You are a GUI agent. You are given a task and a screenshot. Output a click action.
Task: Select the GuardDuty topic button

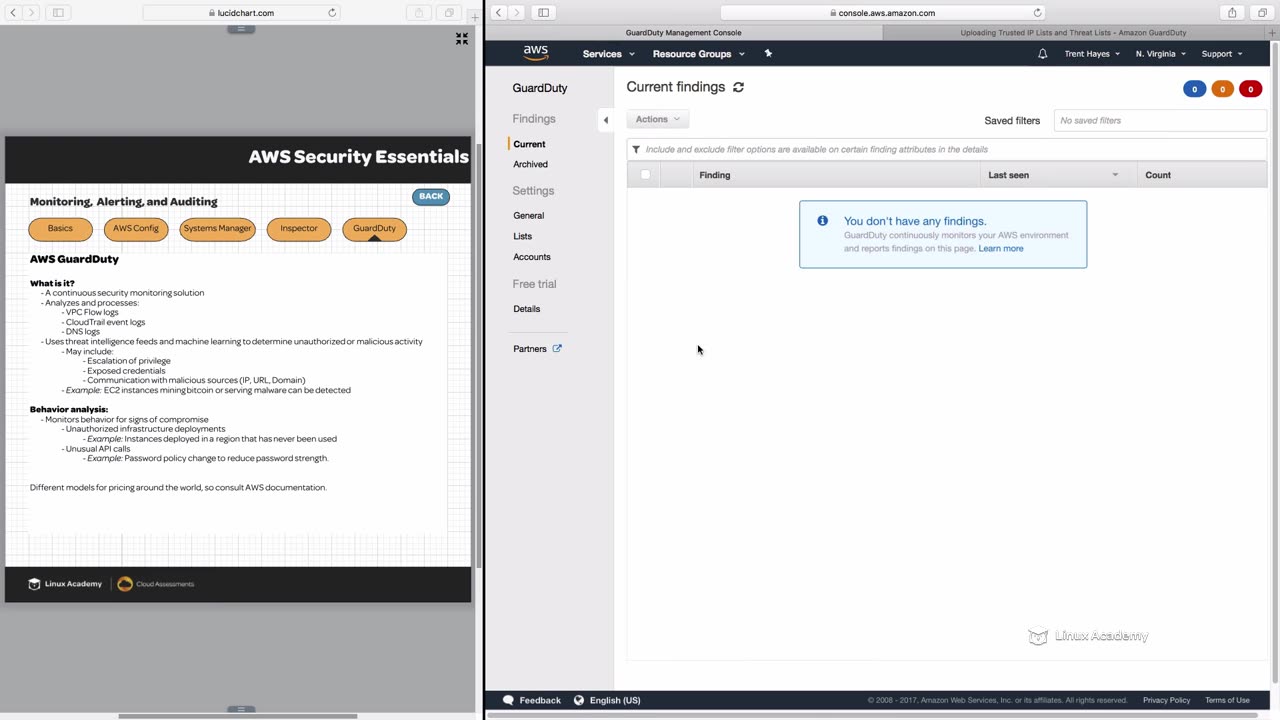[374, 229]
